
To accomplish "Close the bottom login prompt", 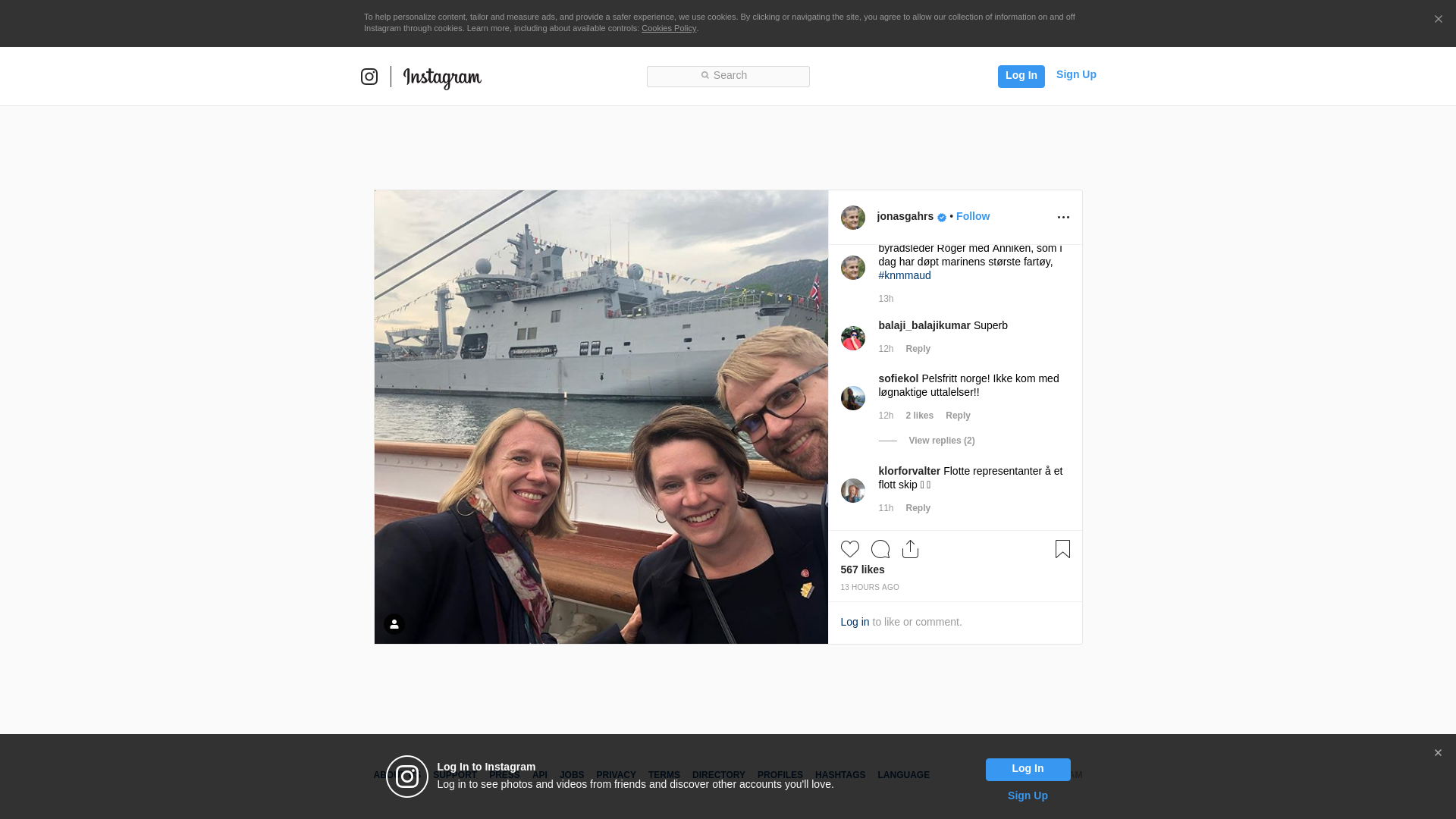I will click(1438, 753).
